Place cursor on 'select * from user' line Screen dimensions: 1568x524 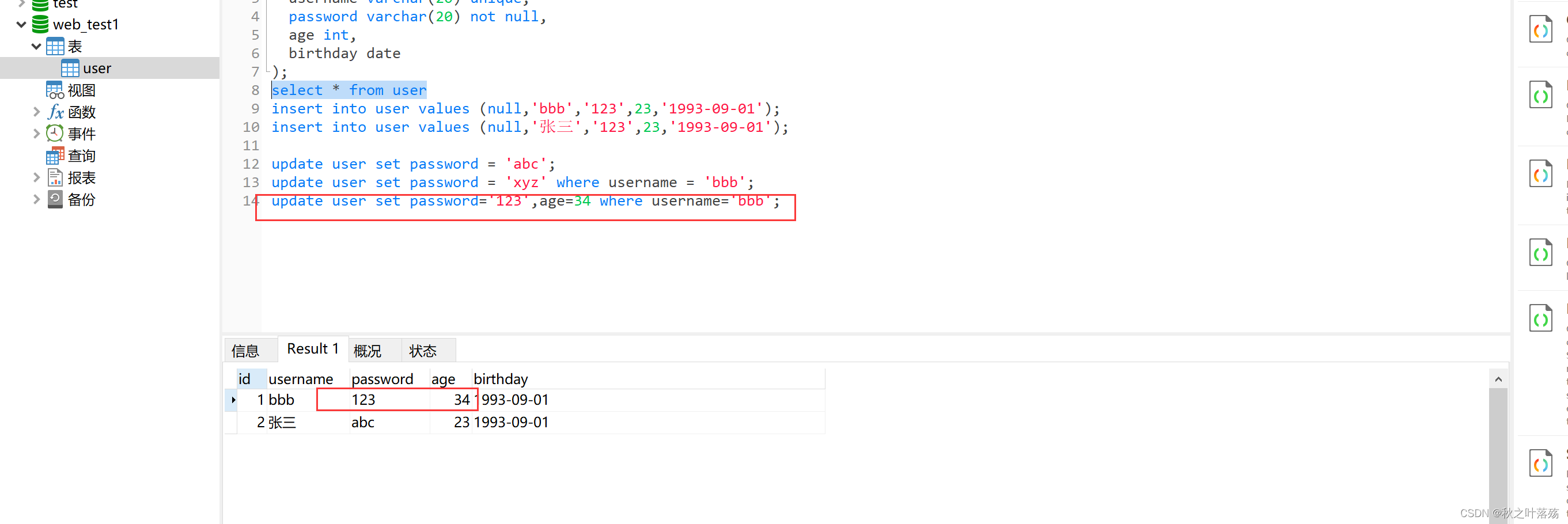point(349,90)
